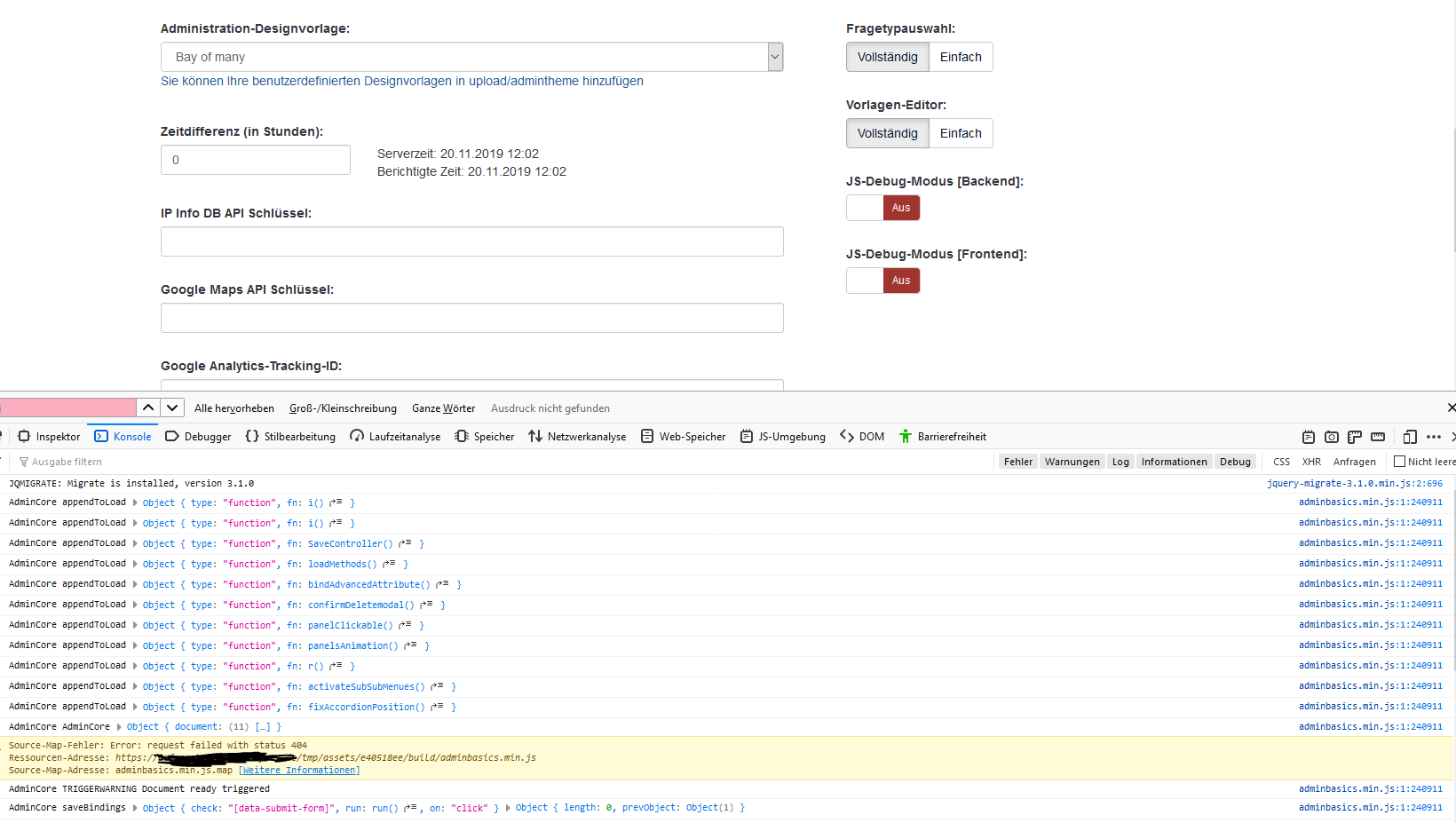
Task: Open the scratchpad notes icon in devtools toolbar
Action: coord(1309,437)
